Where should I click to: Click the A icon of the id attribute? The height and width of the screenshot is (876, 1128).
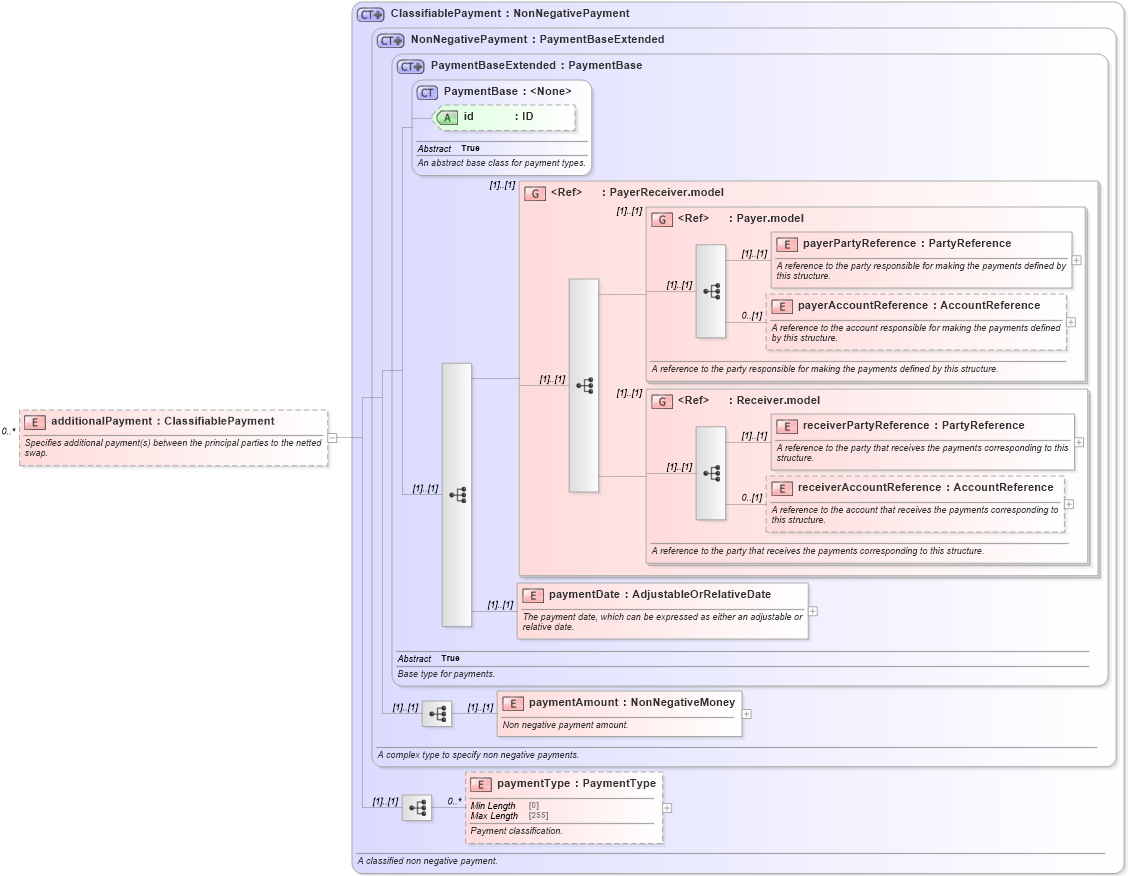(448, 117)
